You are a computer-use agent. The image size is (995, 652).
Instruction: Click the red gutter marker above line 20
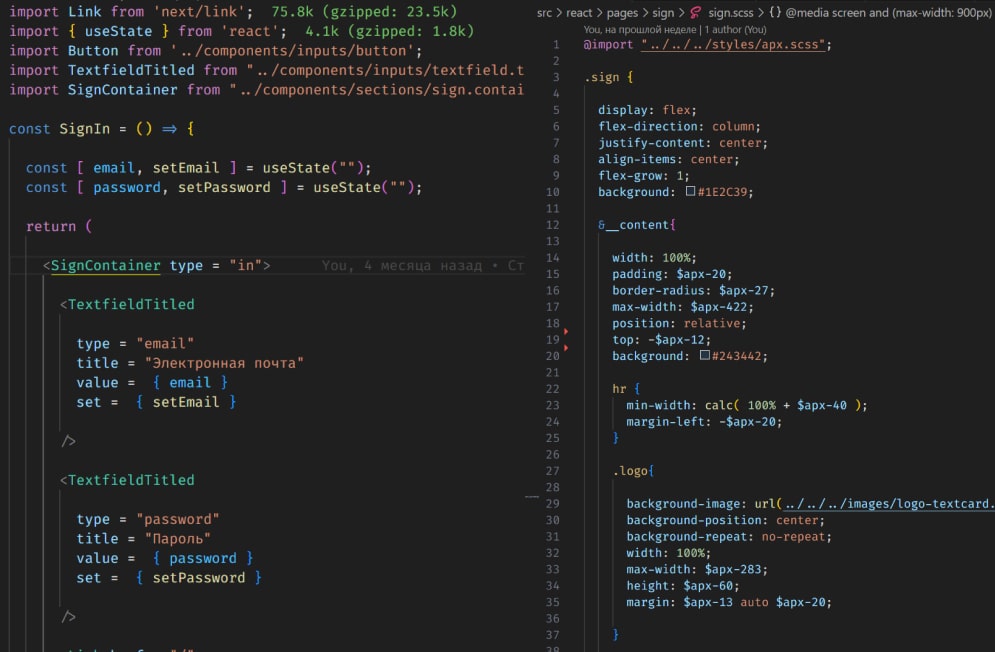[x=565, y=347]
